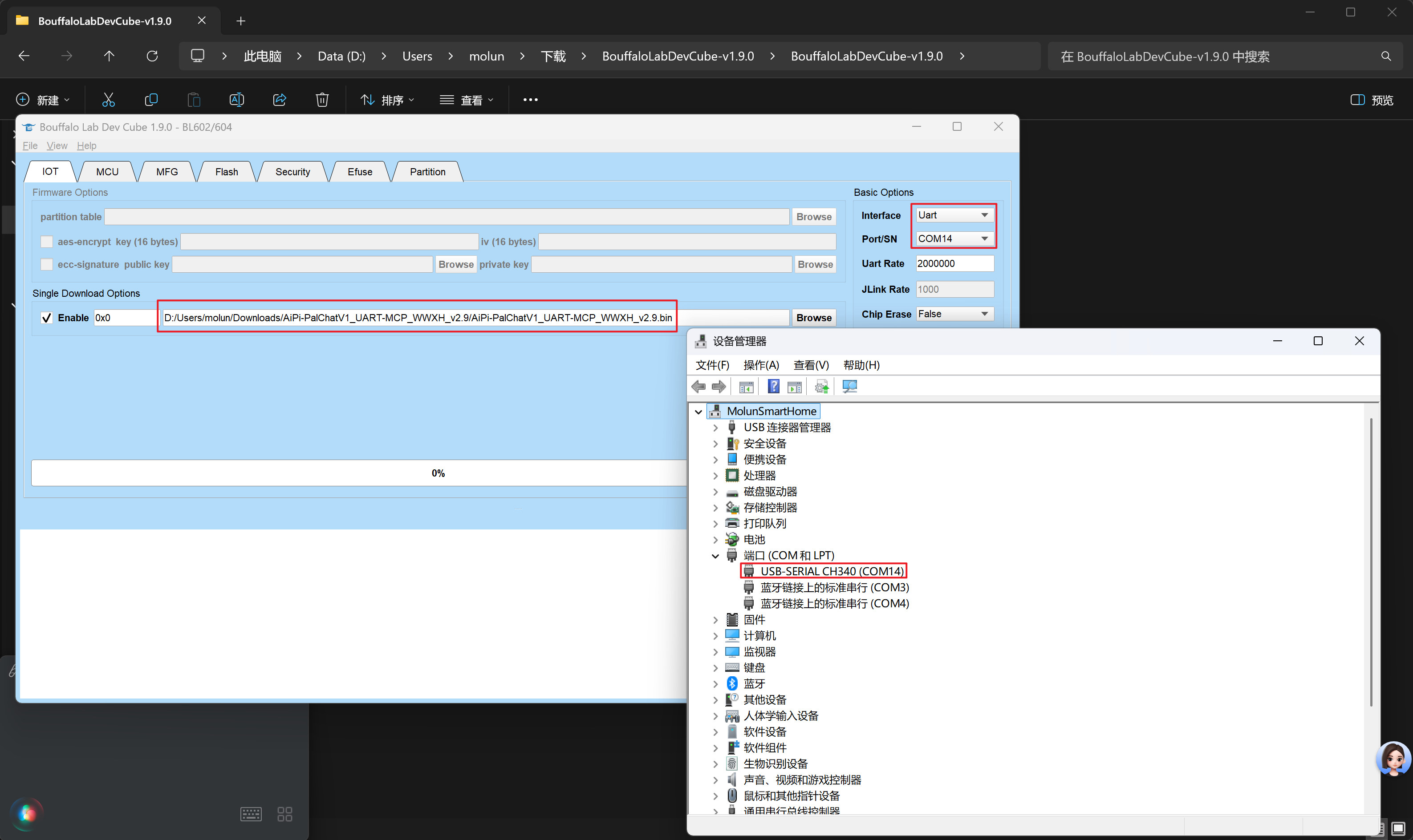The image size is (1413, 840).
Task: Refresh the Explorer folder view
Action: (x=152, y=56)
